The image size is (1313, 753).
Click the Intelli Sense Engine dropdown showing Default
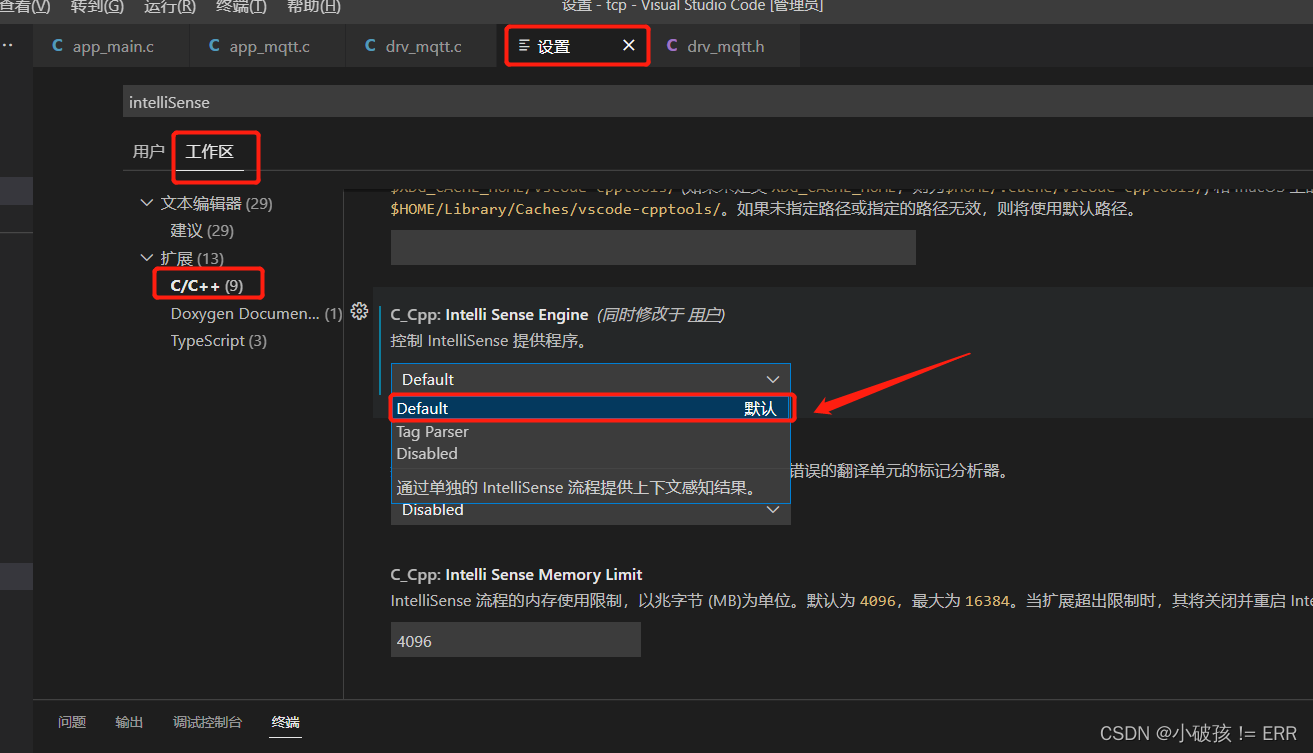pos(590,379)
